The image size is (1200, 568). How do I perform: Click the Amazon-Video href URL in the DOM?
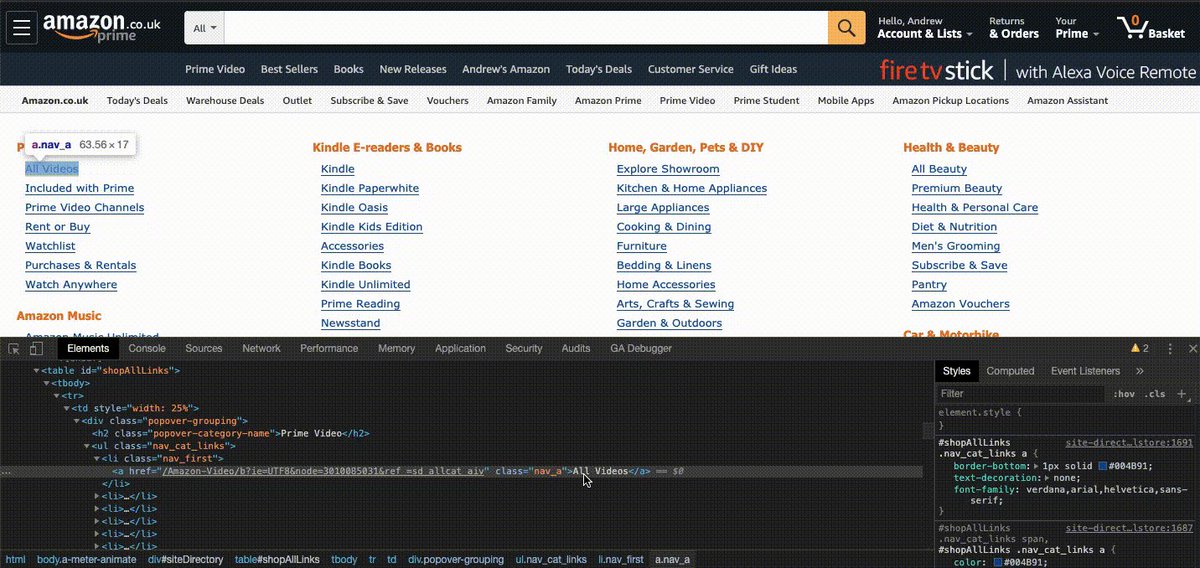(325, 470)
